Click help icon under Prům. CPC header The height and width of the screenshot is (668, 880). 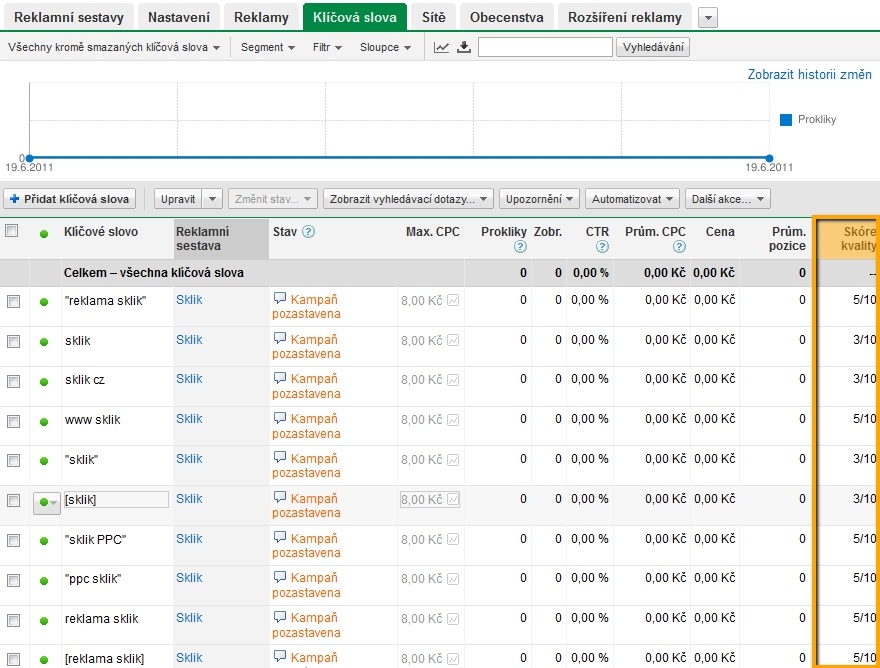click(x=680, y=247)
